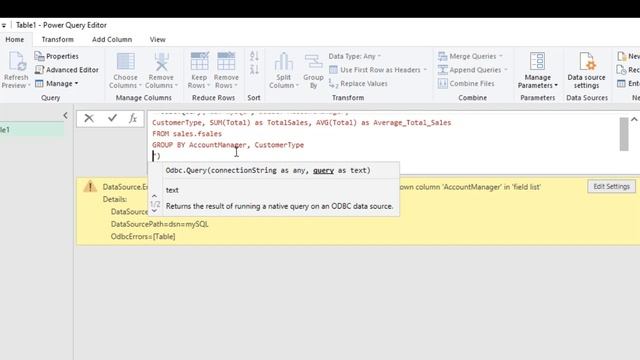Collapse the queries pane with the chevron
The image size is (640, 360).
(x=65, y=116)
